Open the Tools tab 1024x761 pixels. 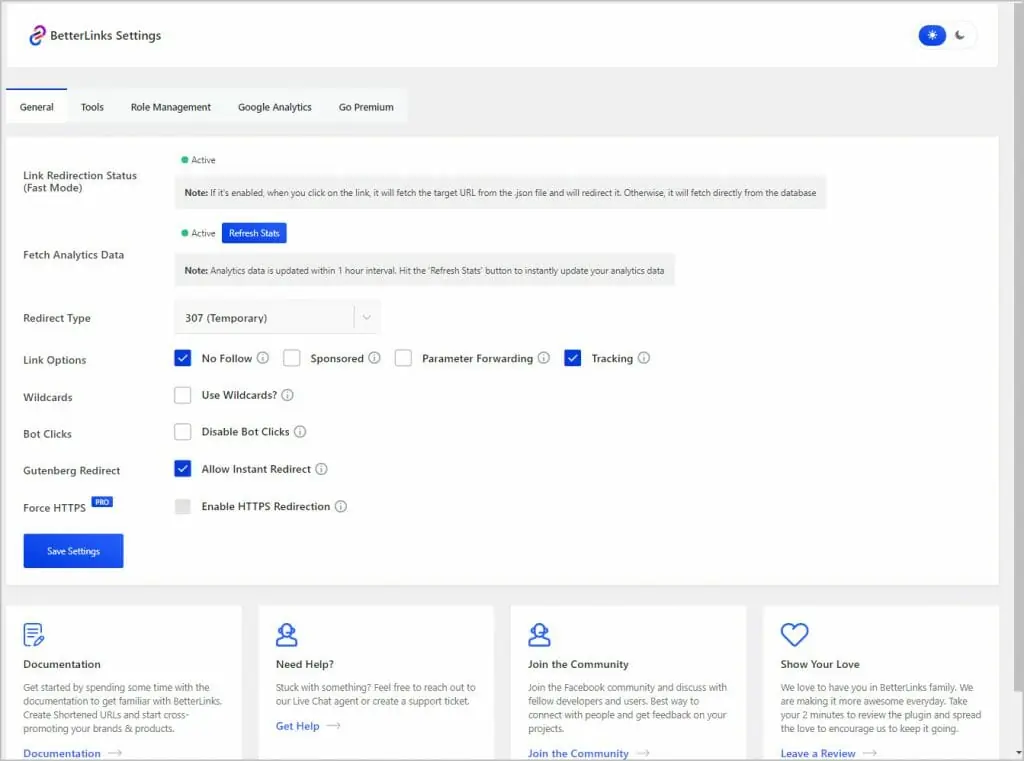(92, 106)
